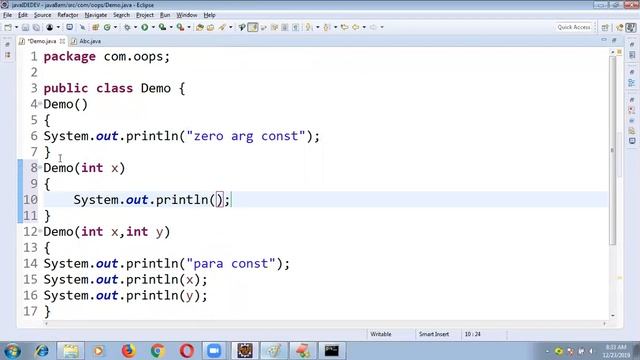
Task: Click the New file toolbar icon
Action: point(8,27)
